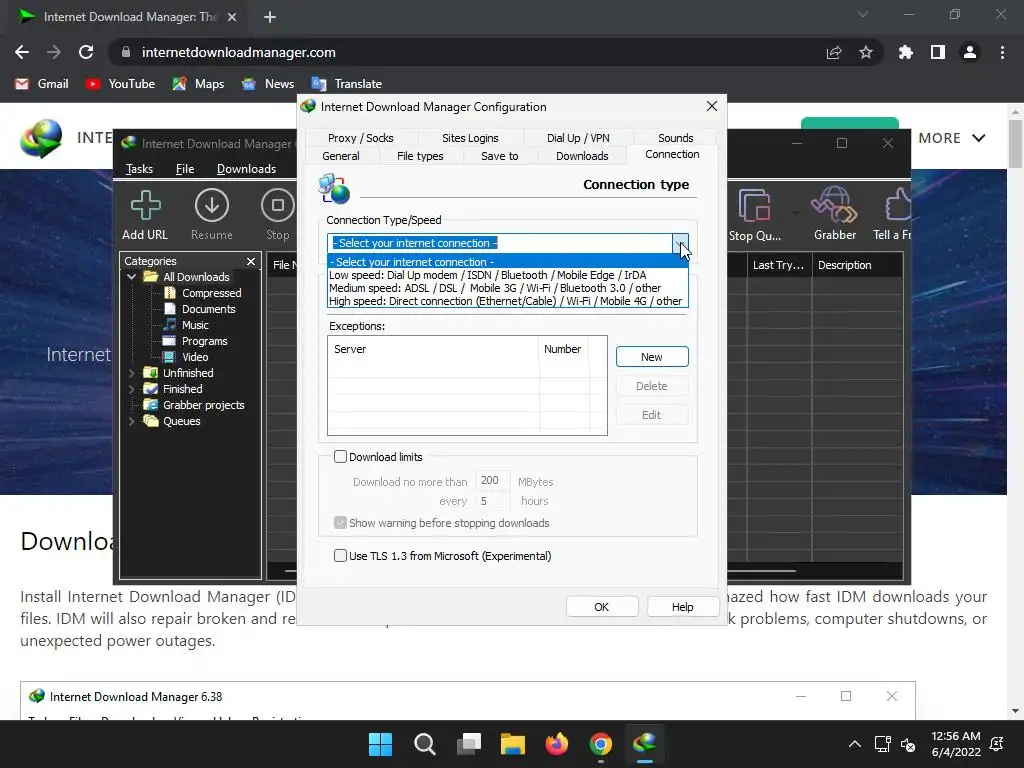The height and width of the screenshot is (768, 1024).
Task: Choose the Medium speed ADSL / DSL option
Action: click(x=507, y=288)
